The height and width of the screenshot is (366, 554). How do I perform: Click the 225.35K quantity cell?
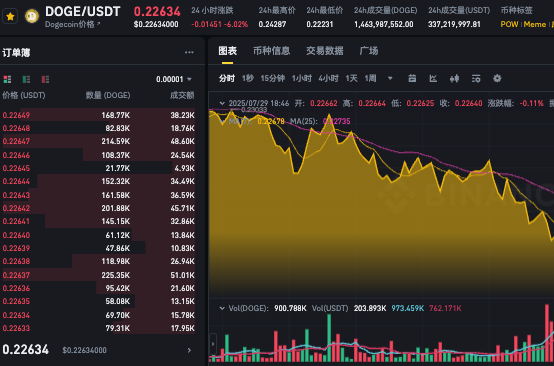(x=116, y=275)
